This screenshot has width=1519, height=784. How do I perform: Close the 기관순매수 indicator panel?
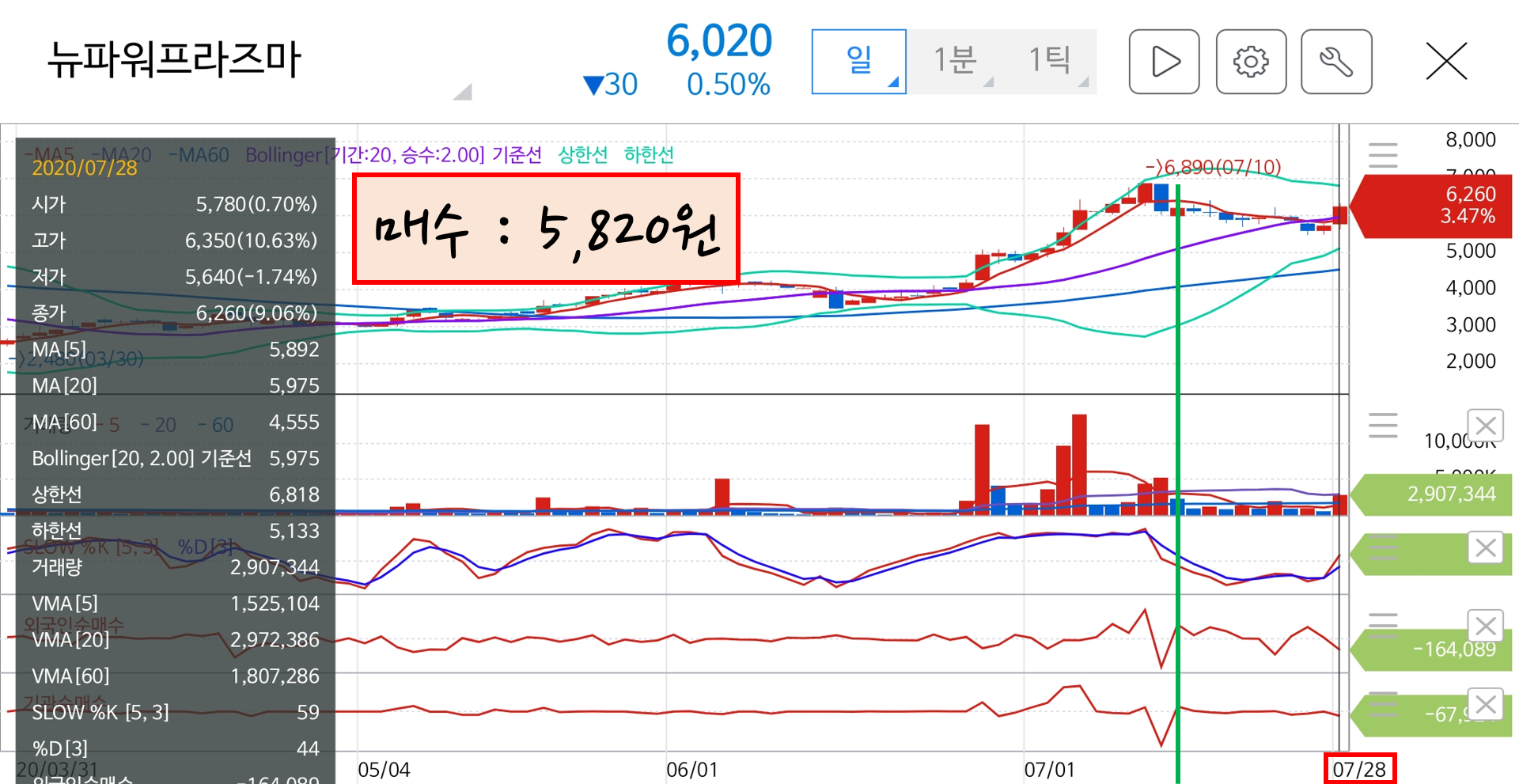tap(1485, 703)
